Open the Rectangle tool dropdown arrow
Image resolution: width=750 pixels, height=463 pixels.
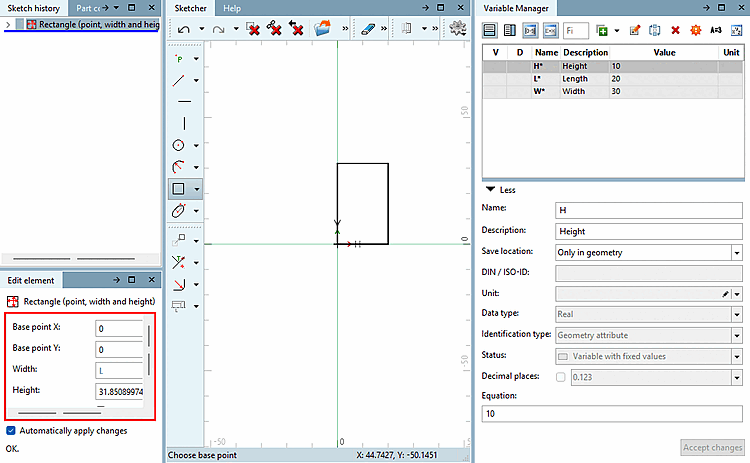[197, 189]
